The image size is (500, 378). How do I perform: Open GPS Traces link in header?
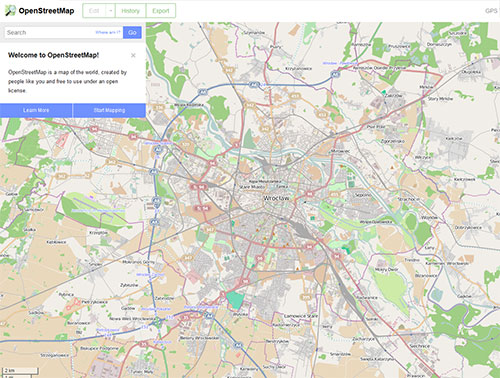pyautogui.click(x=492, y=11)
